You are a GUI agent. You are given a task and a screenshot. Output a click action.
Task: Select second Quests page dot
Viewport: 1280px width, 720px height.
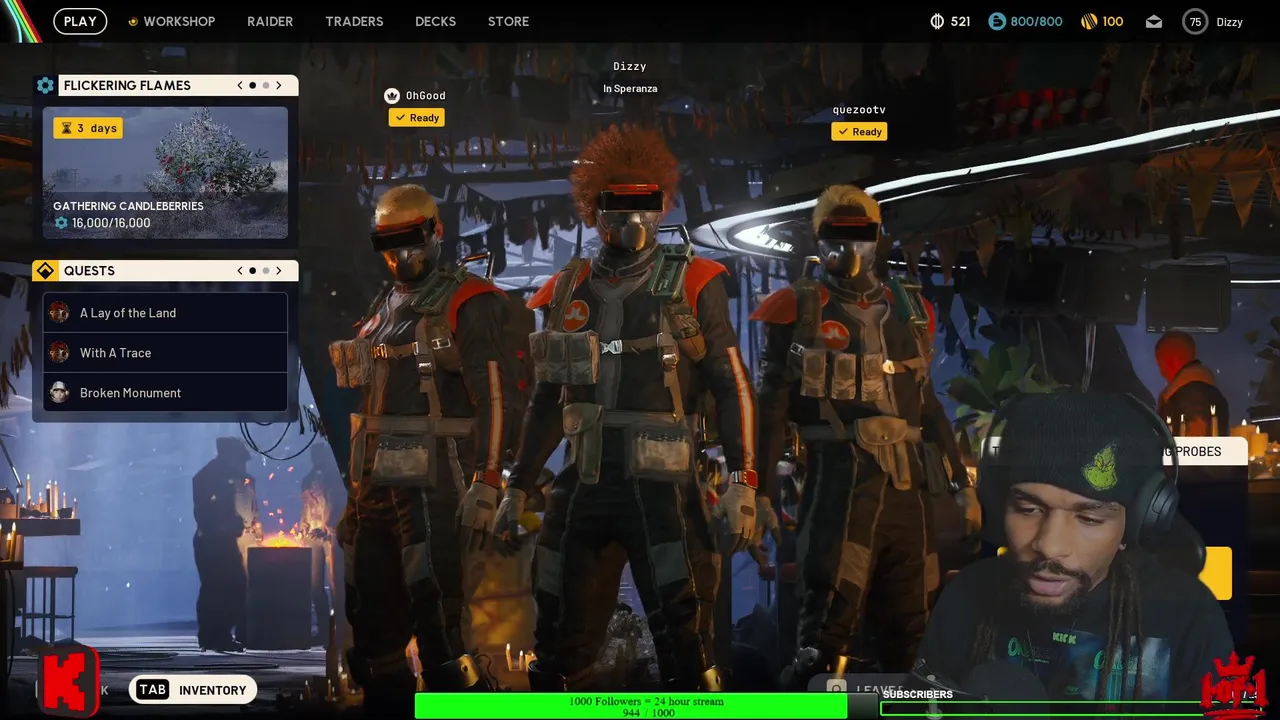click(266, 271)
